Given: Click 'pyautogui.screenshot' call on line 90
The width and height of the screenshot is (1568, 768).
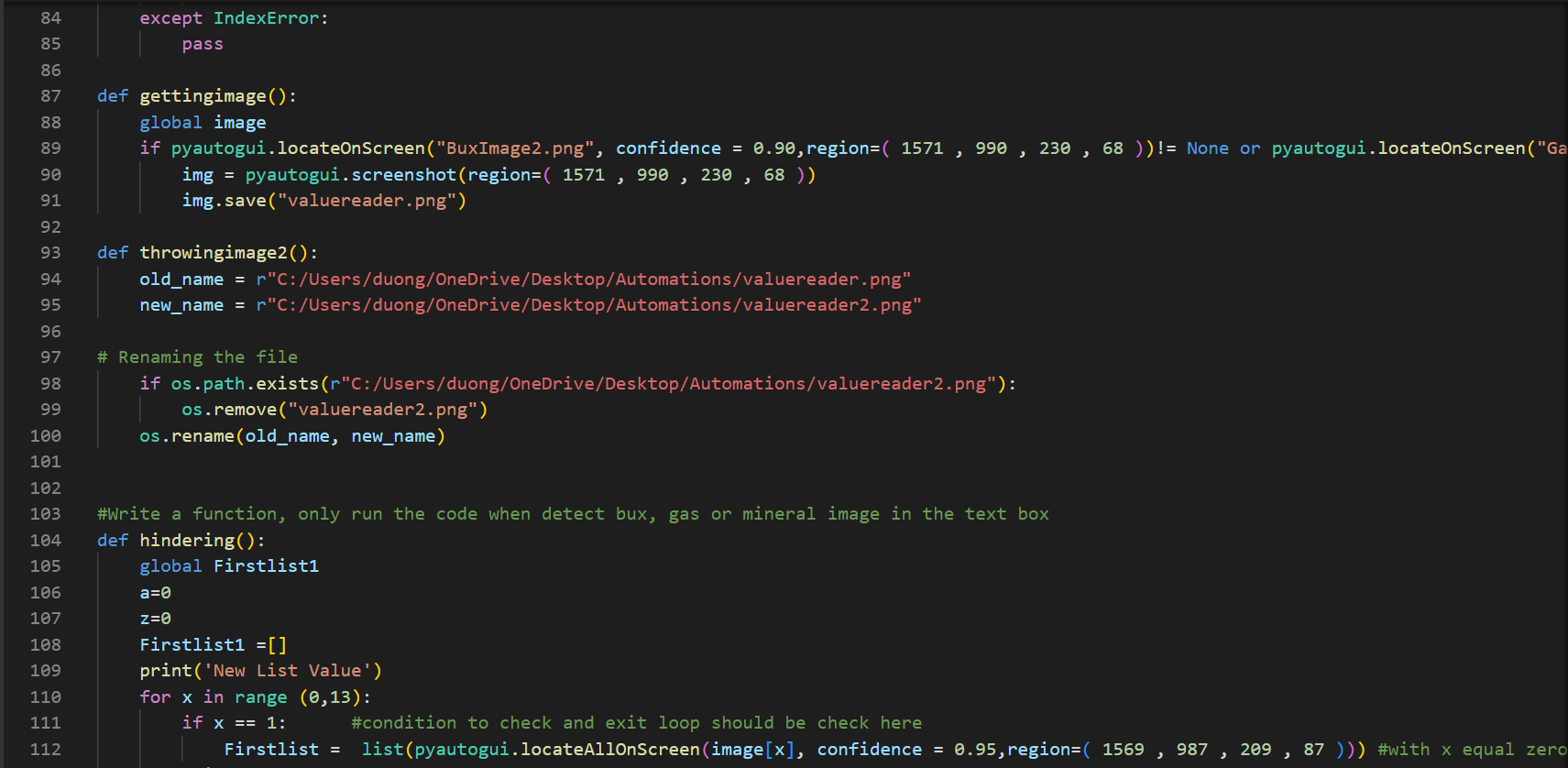Looking at the screenshot, I should [350, 174].
